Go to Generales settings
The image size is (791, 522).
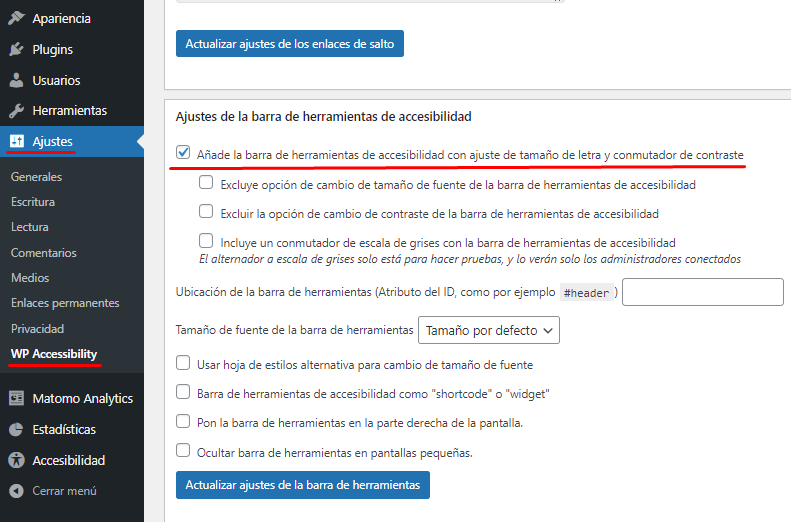36,177
